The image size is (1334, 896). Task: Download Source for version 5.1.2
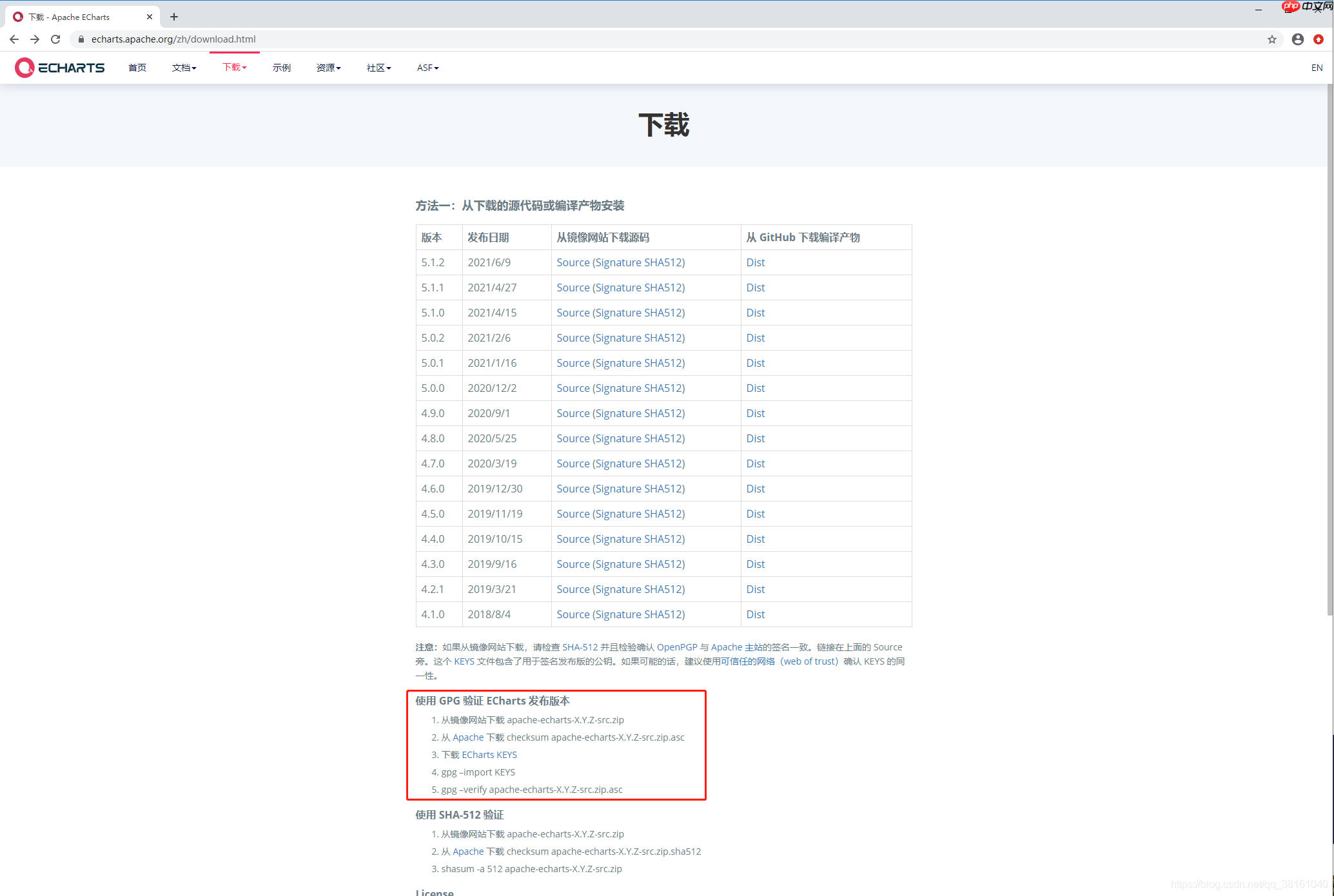[573, 262]
